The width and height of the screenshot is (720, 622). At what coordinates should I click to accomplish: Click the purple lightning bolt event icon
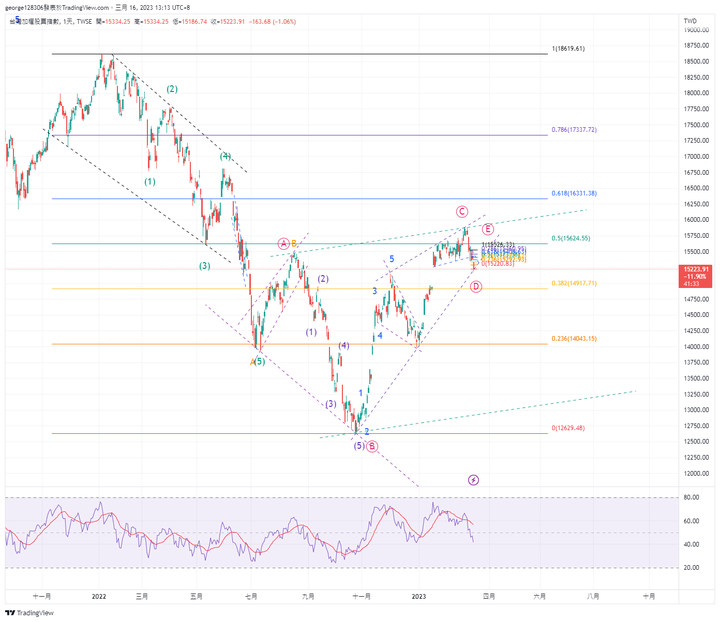tap(473, 480)
